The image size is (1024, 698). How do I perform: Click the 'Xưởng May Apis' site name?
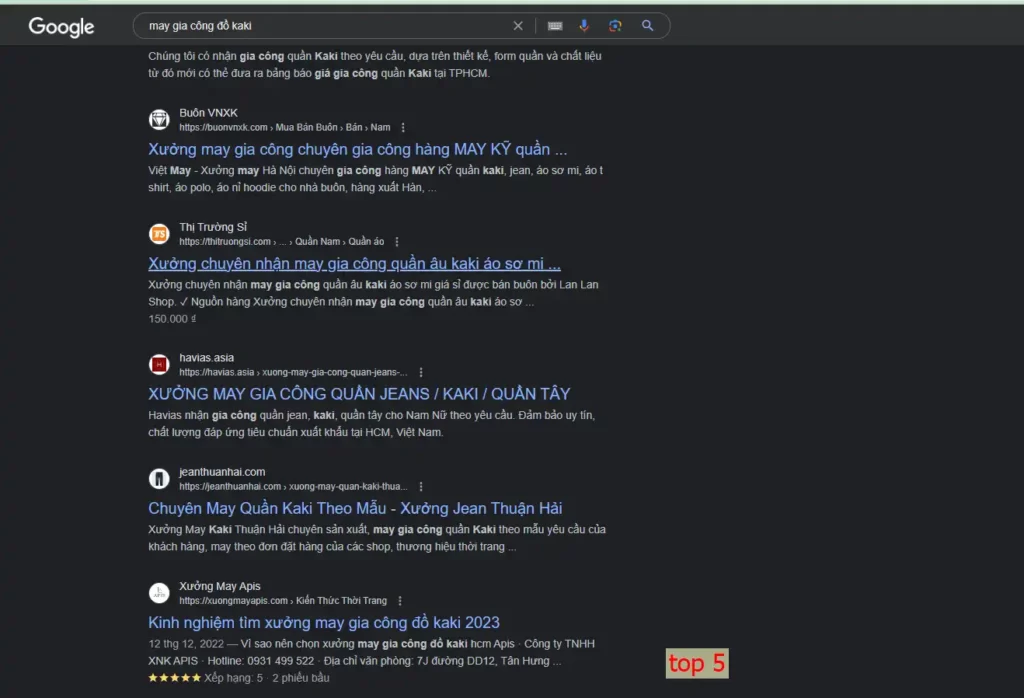pyautogui.click(x=219, y=586)
